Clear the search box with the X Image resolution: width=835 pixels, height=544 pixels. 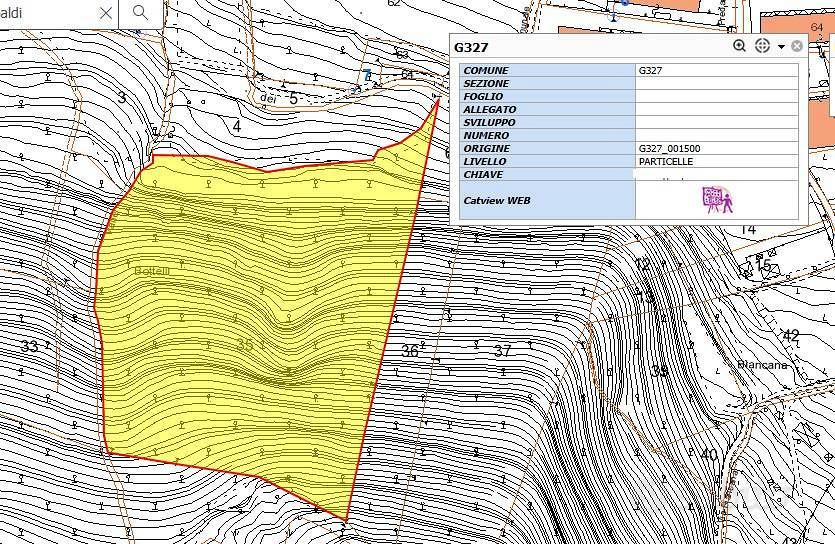tap(106, 12)
